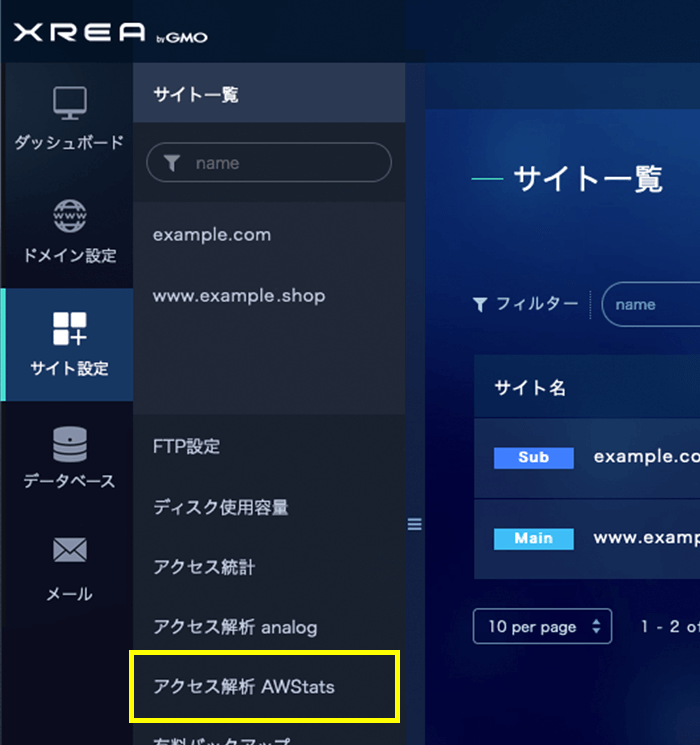Collapse the sidebar using the hamburger handle

(x=415, y=525)
